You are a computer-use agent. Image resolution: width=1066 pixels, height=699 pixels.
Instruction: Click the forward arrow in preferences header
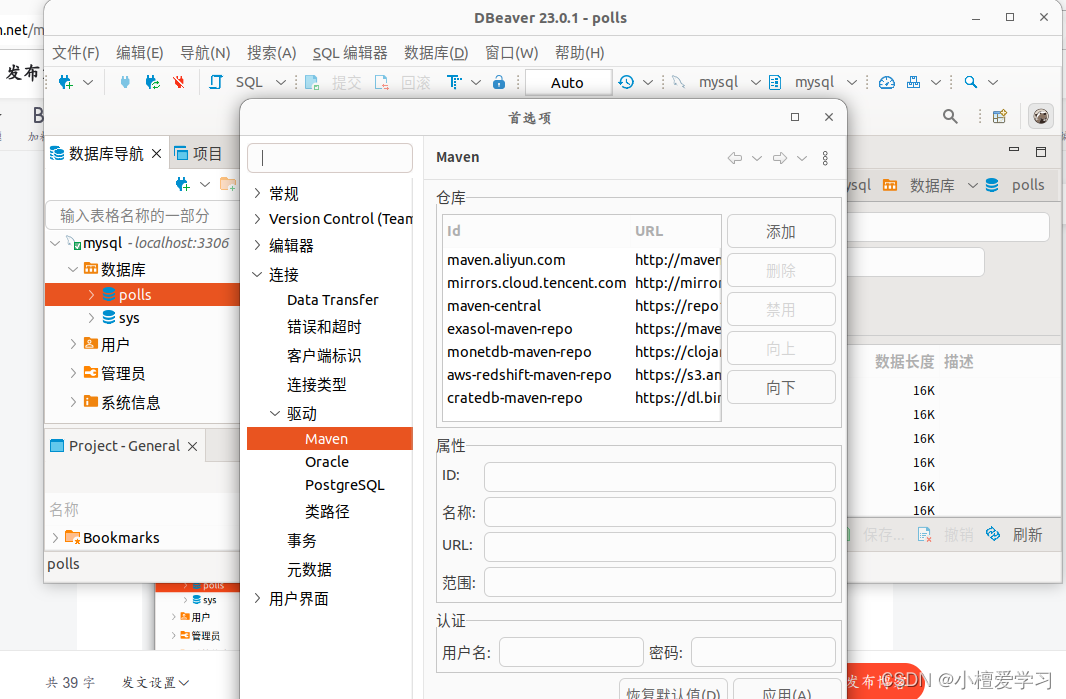pos(780,158)
